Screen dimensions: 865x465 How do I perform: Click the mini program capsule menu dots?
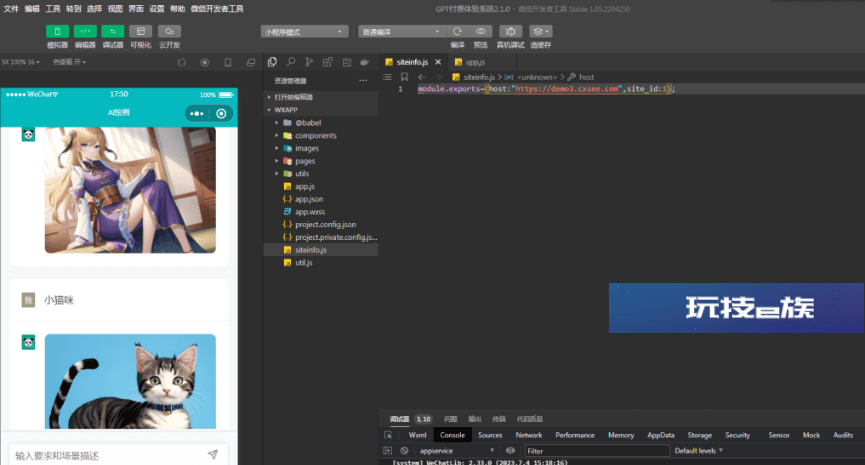(x=197, y=114)
